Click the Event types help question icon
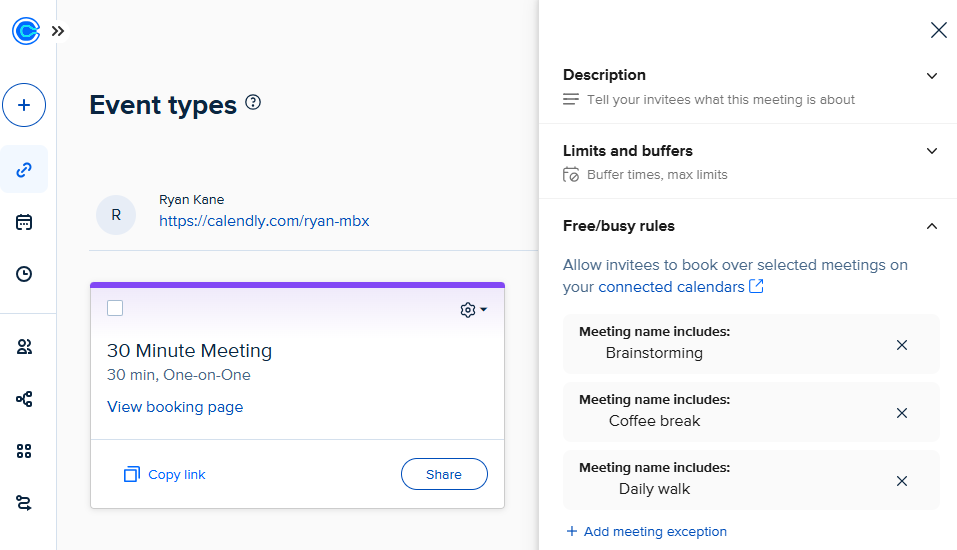This screenshot has width=957, height=550. (253, 102)
